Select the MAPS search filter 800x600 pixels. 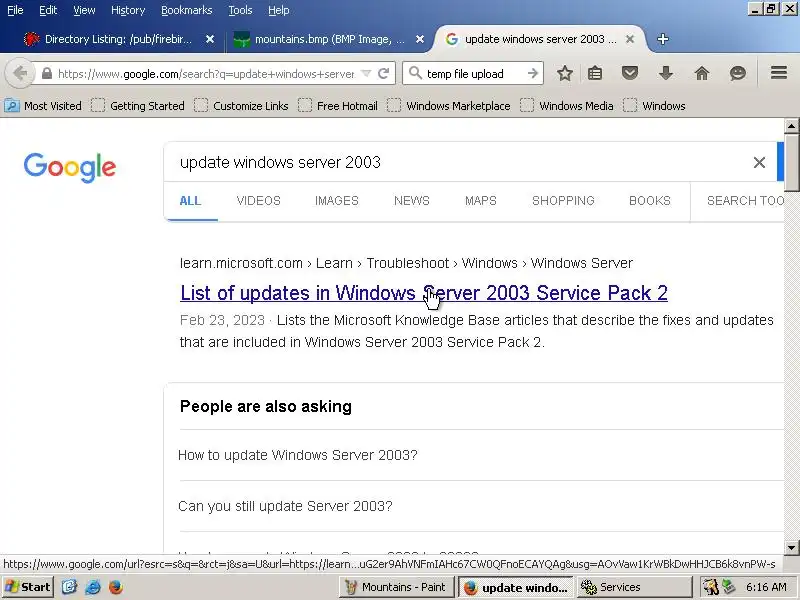481,201
